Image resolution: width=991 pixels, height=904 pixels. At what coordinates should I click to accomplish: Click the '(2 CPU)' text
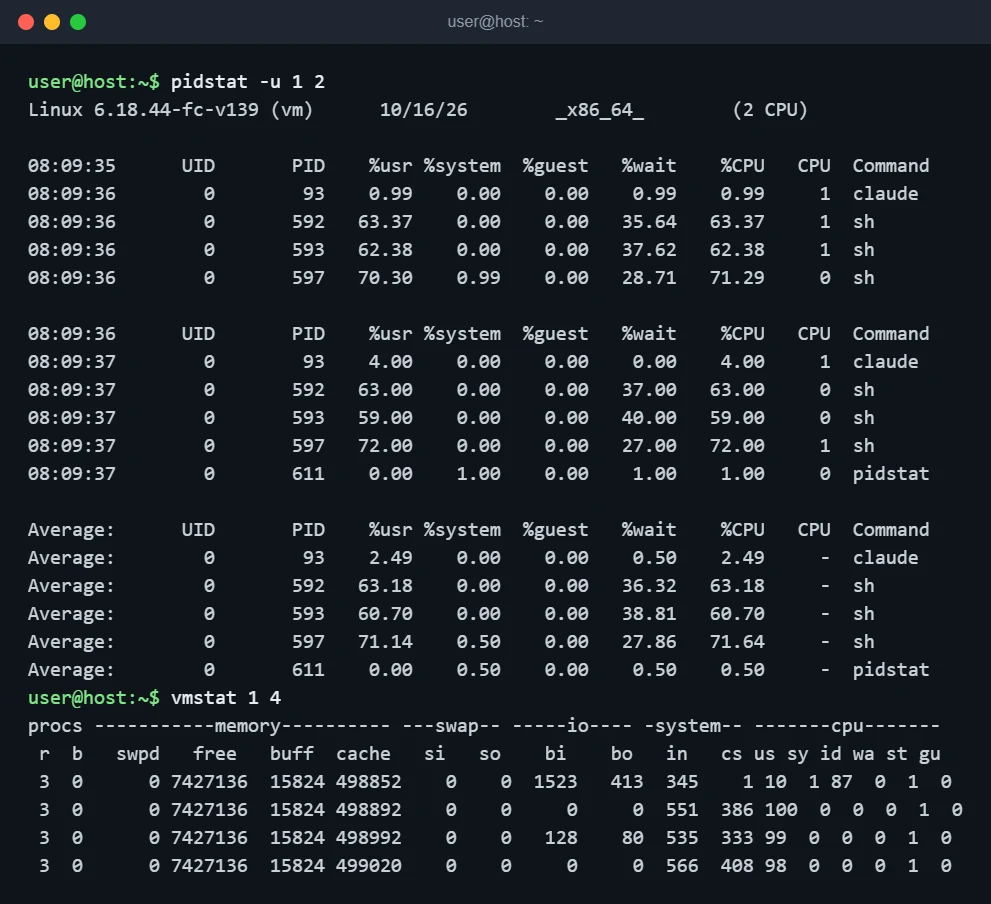tap(770, 110)
